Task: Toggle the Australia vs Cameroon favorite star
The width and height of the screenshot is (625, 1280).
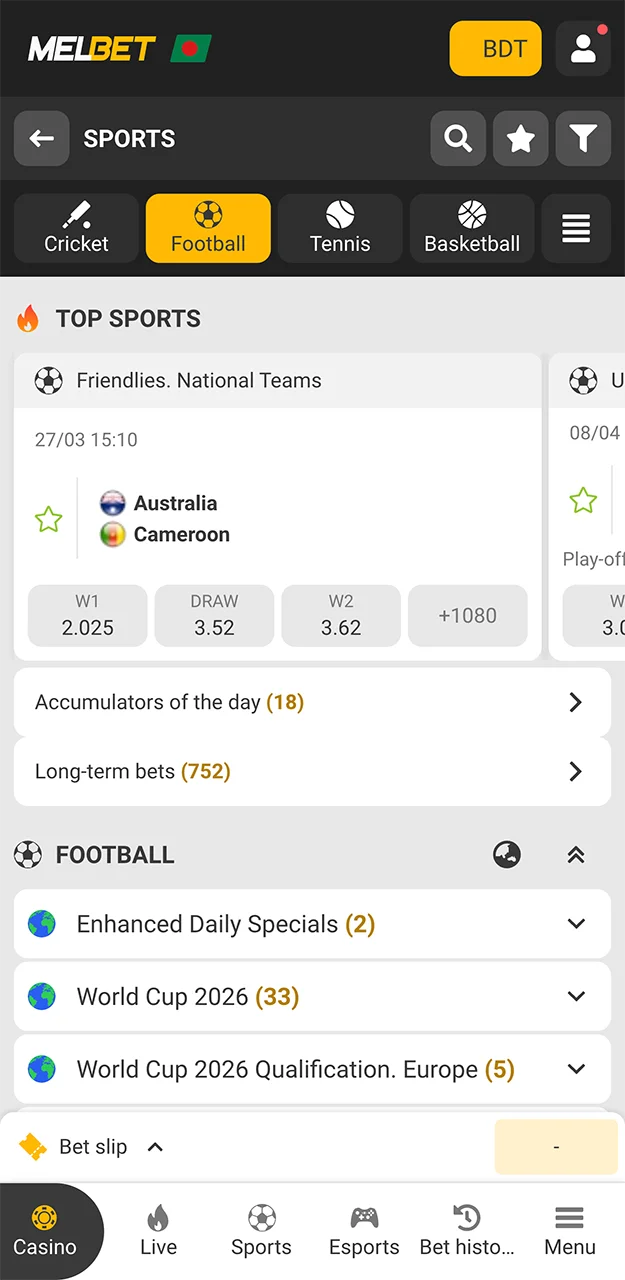Action: click(x=48, y=518)
